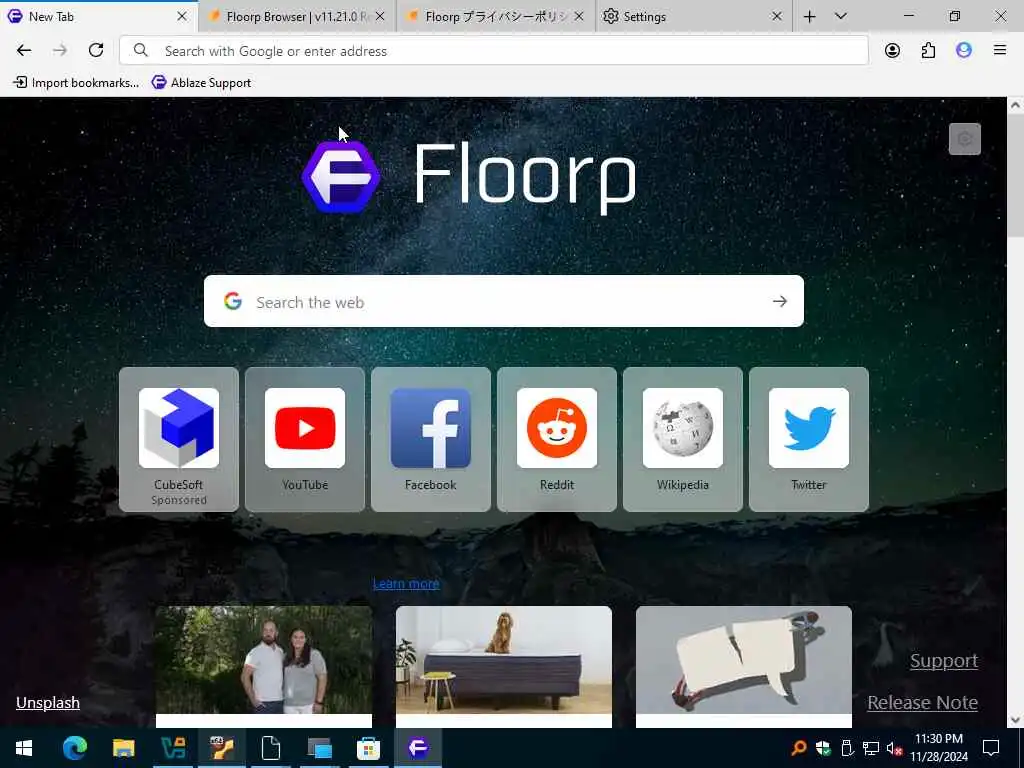This screenshot has width=1024, height=768.
Task: Click the page vertical scrollbar thumb
Action: 1016,175
